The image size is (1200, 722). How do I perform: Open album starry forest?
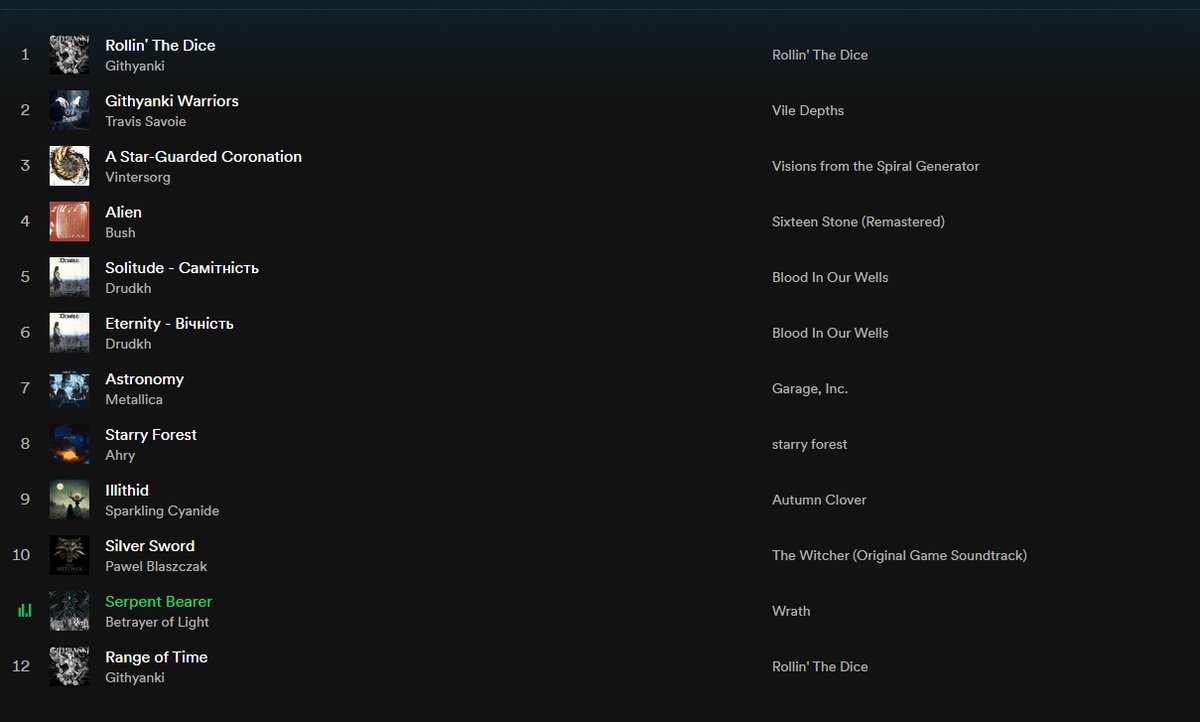(809, 444)
